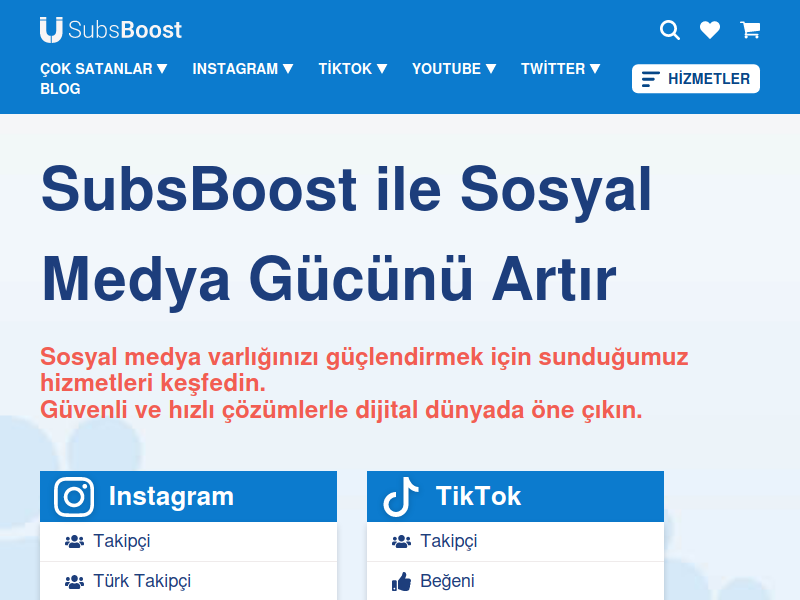800x600 pixels.
Task: Click the TikTok card header title
Action: pyautogui.click(x=479, y=496)
